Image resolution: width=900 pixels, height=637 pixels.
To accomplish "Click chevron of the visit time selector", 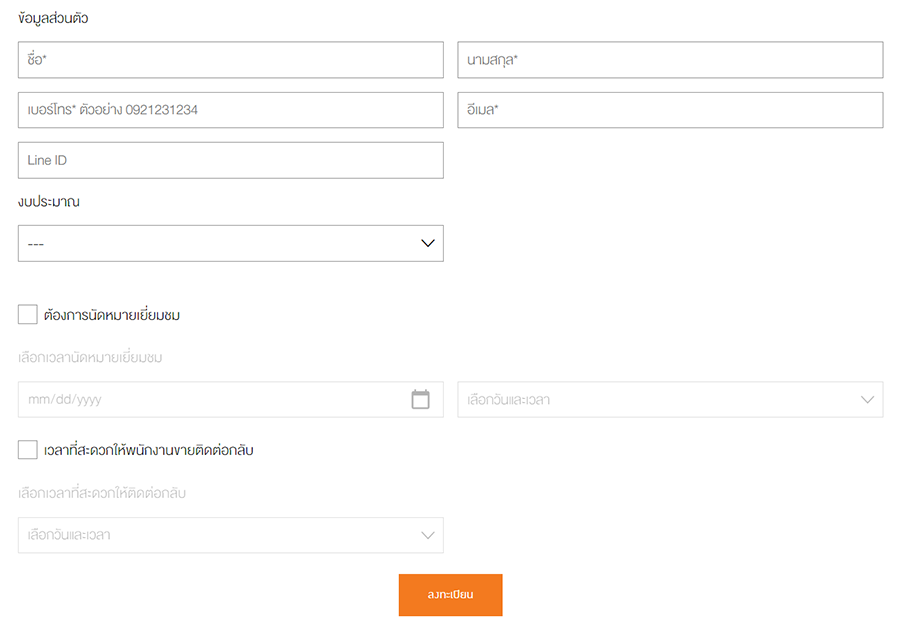I will 868,400.
